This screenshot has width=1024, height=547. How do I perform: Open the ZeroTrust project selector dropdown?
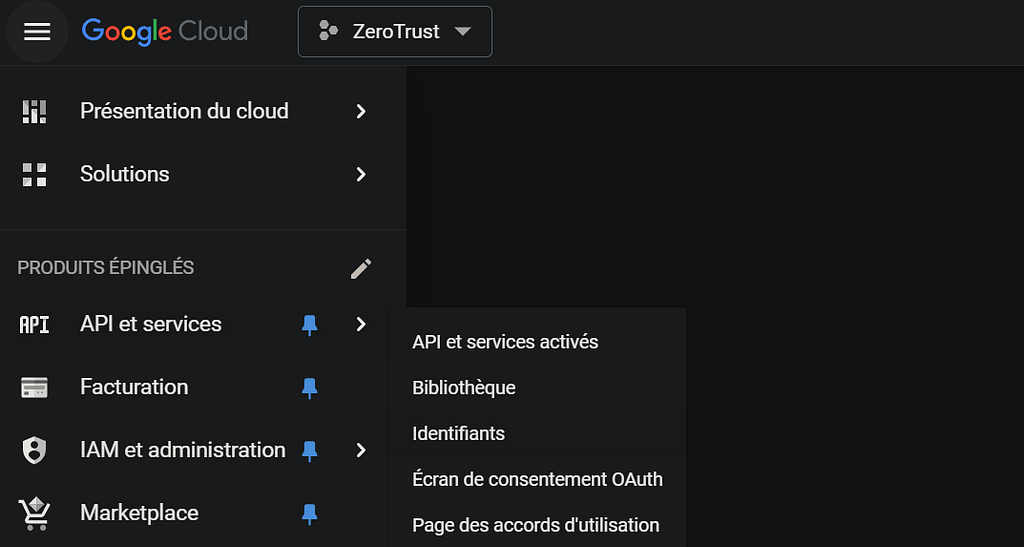click(394, 32)
